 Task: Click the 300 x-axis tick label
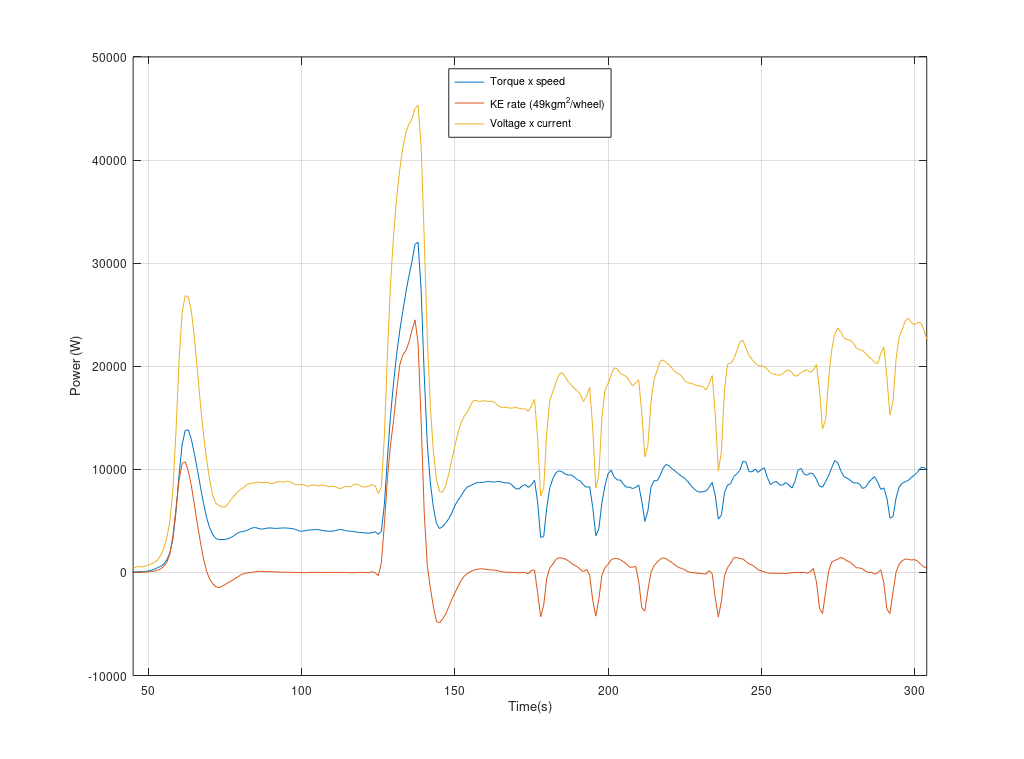[914, 691]
